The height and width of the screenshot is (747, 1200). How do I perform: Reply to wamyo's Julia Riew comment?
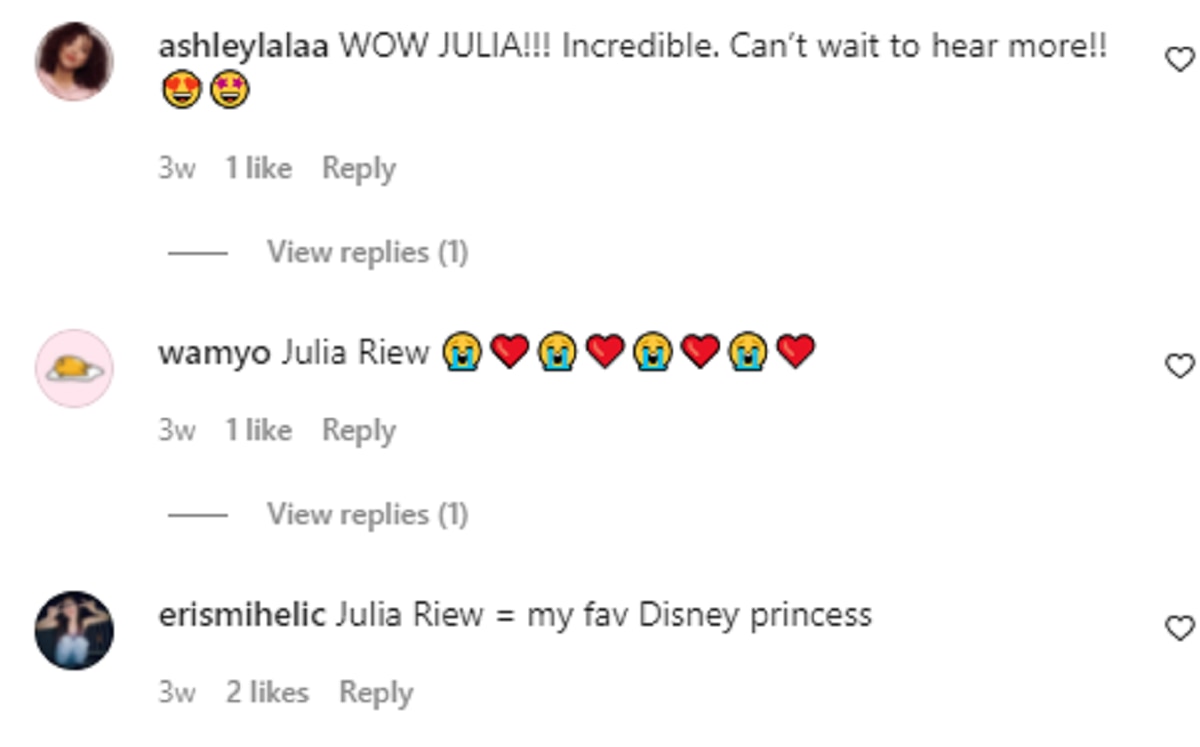[359, 430]
